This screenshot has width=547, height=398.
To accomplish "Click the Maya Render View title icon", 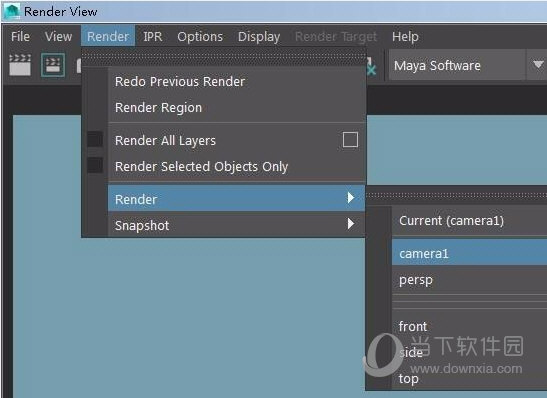I will coord(12,12).
